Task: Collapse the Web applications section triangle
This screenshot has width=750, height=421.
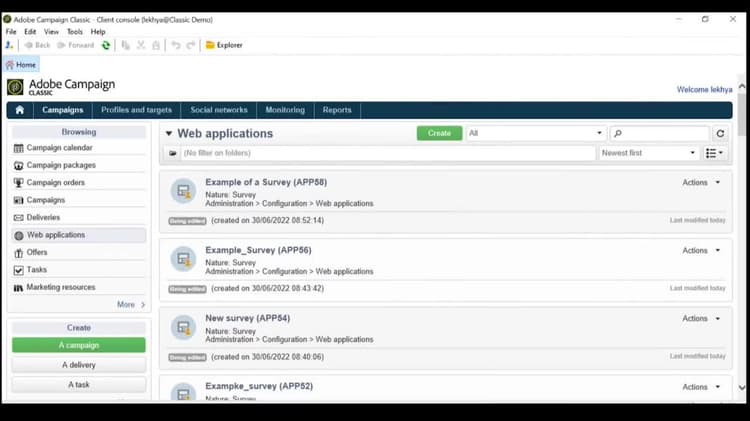Action: coord(169,133)
